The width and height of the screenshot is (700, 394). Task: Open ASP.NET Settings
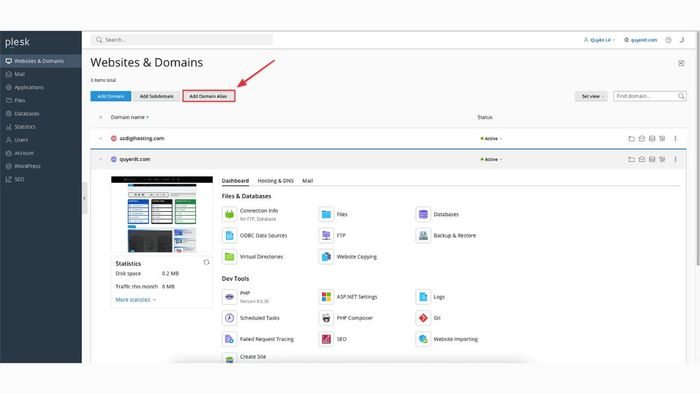click(x=348, y=297)
